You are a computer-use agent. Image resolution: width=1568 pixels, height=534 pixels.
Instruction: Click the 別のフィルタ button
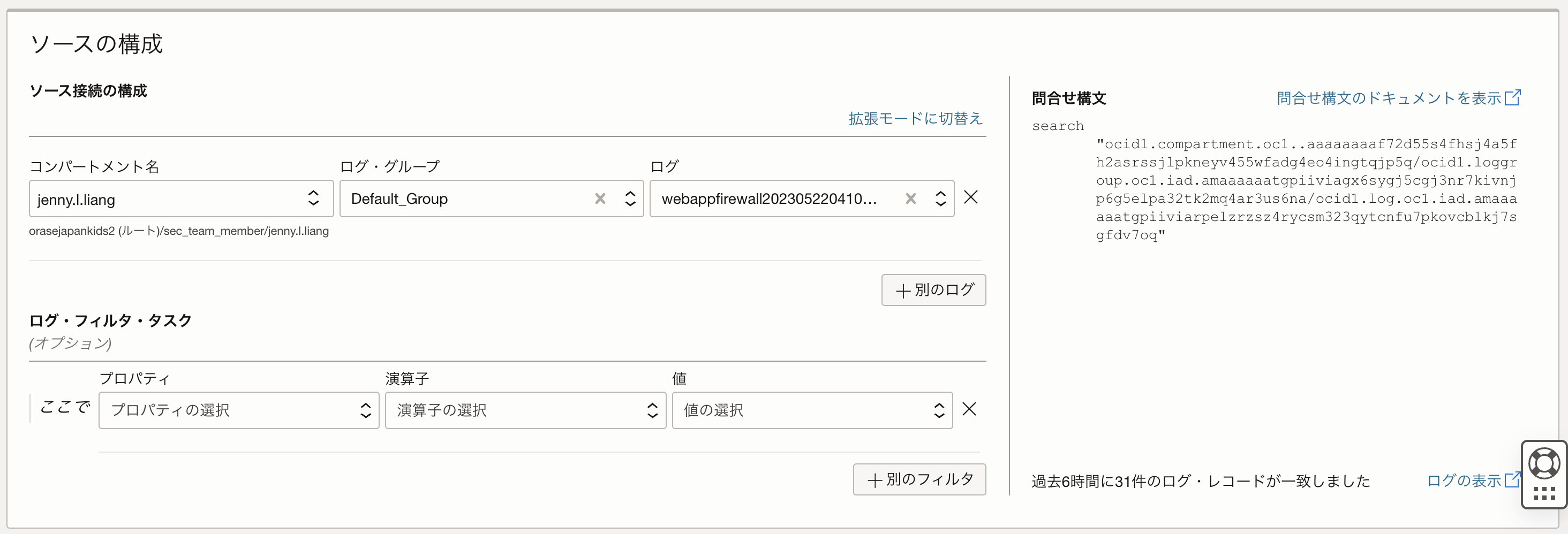(x=919, y=480)
